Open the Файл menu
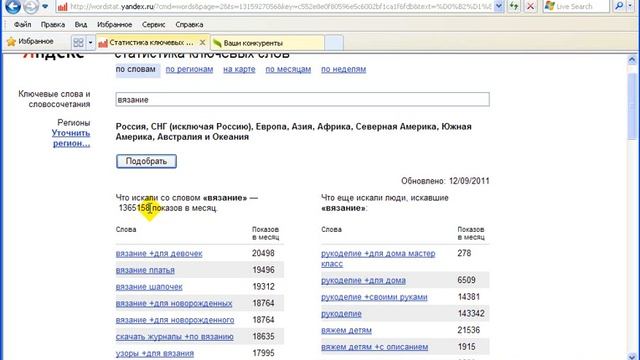The image size is (640, 360). click(x=22, y=24)
